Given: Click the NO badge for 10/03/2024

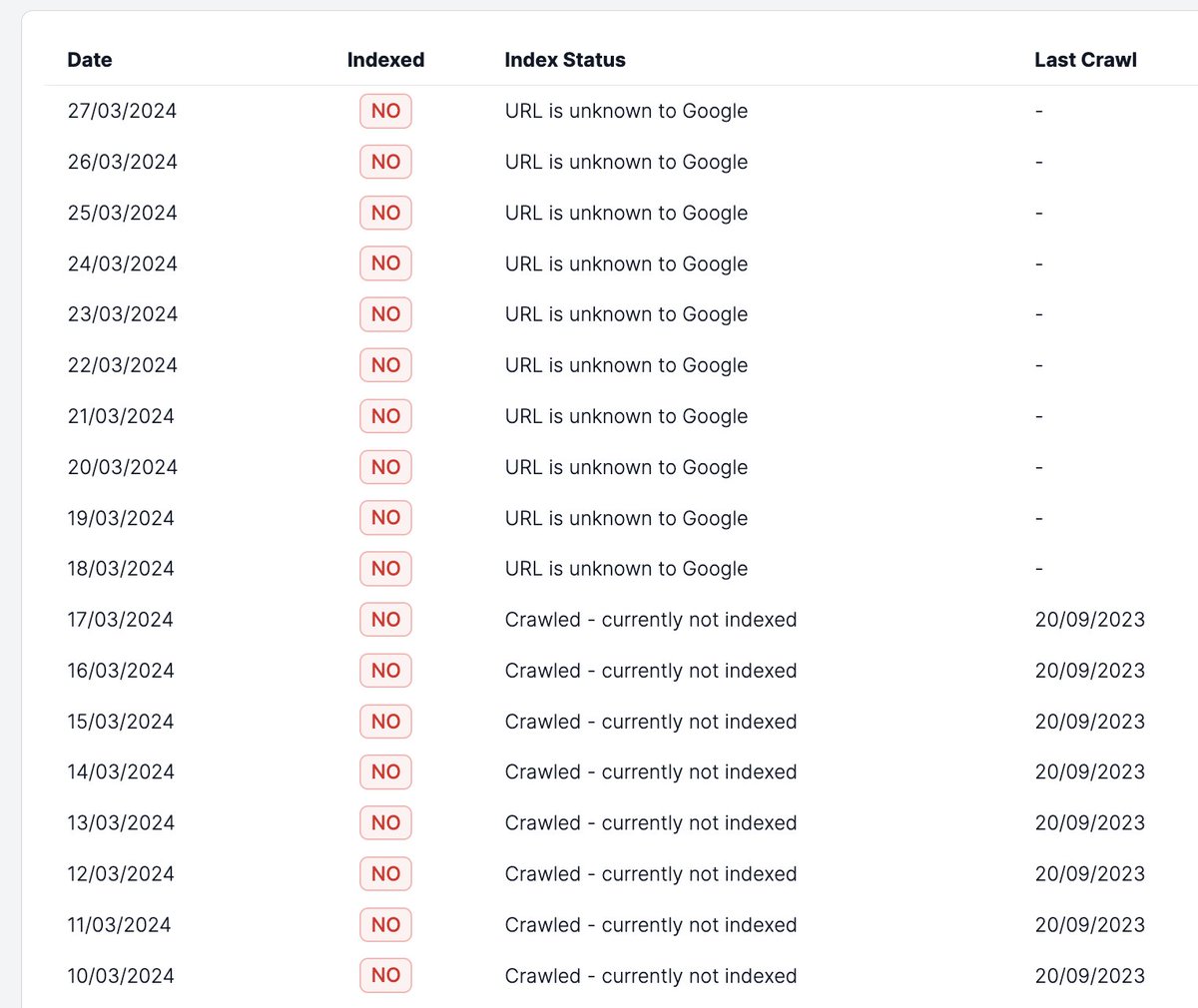Looking at the screenshot, I should pos(385,975).
